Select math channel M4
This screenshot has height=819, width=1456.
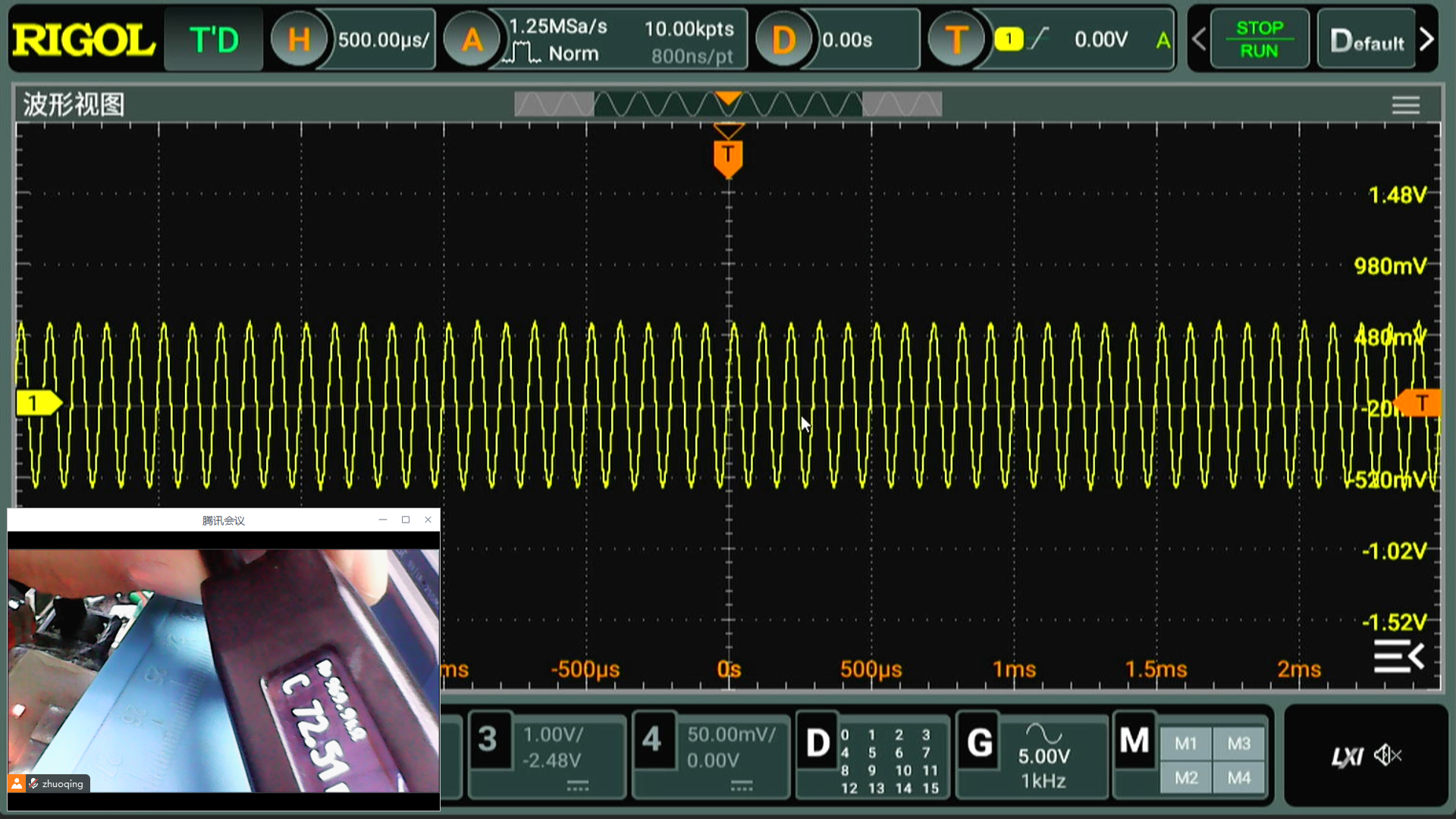pyautogui.click(x=1239, y=778)
